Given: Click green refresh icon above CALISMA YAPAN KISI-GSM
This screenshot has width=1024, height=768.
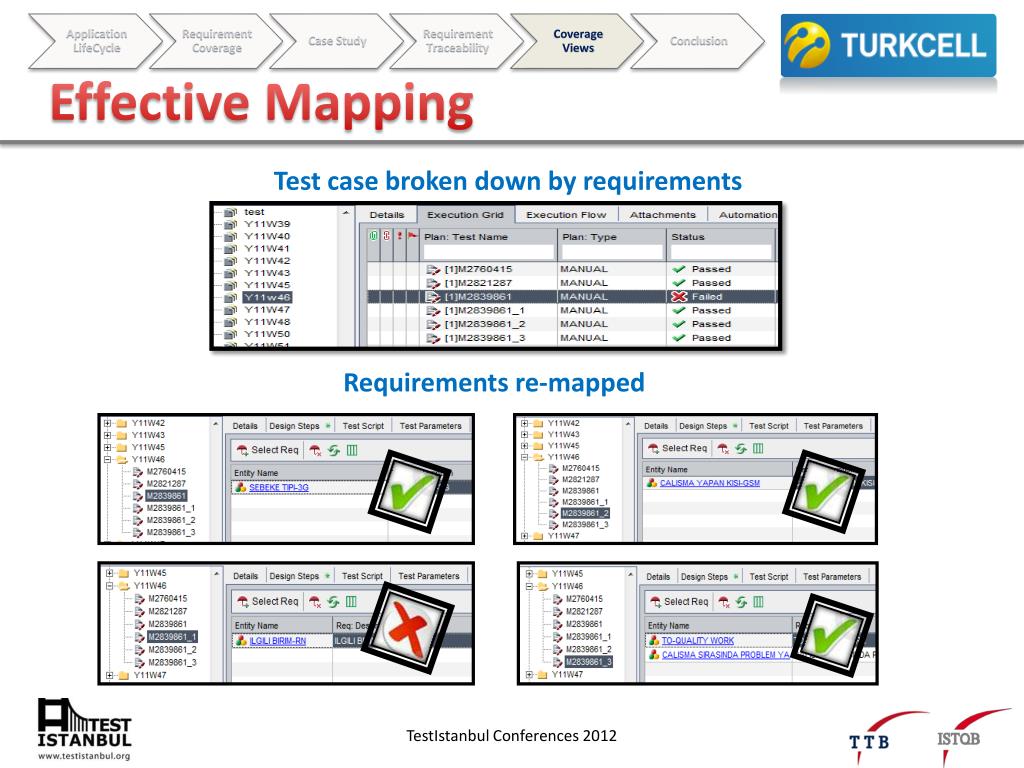Looking at the screenshot, I should [741, 449].
